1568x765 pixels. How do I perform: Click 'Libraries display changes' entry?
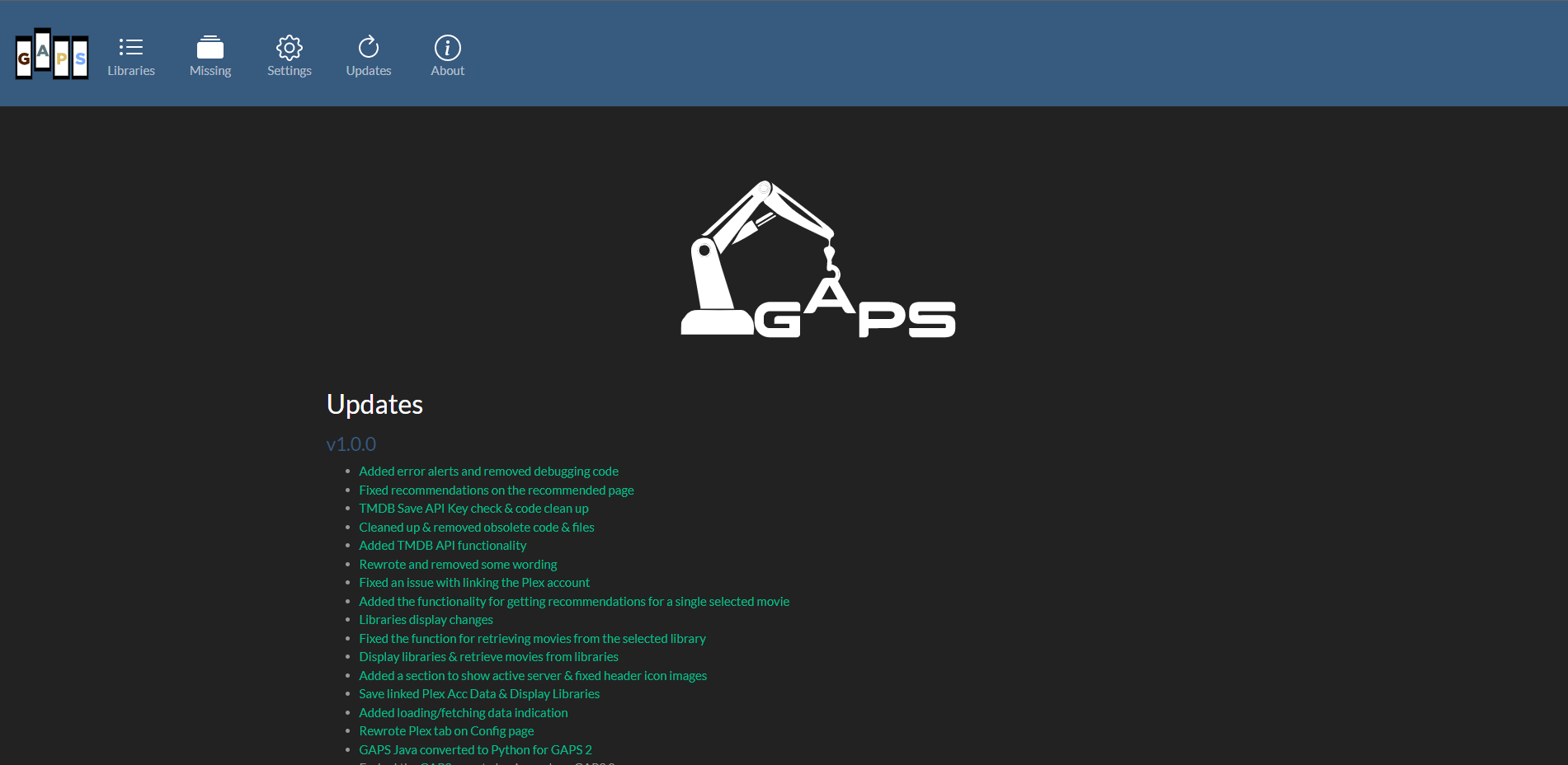[x=426, y=619]
